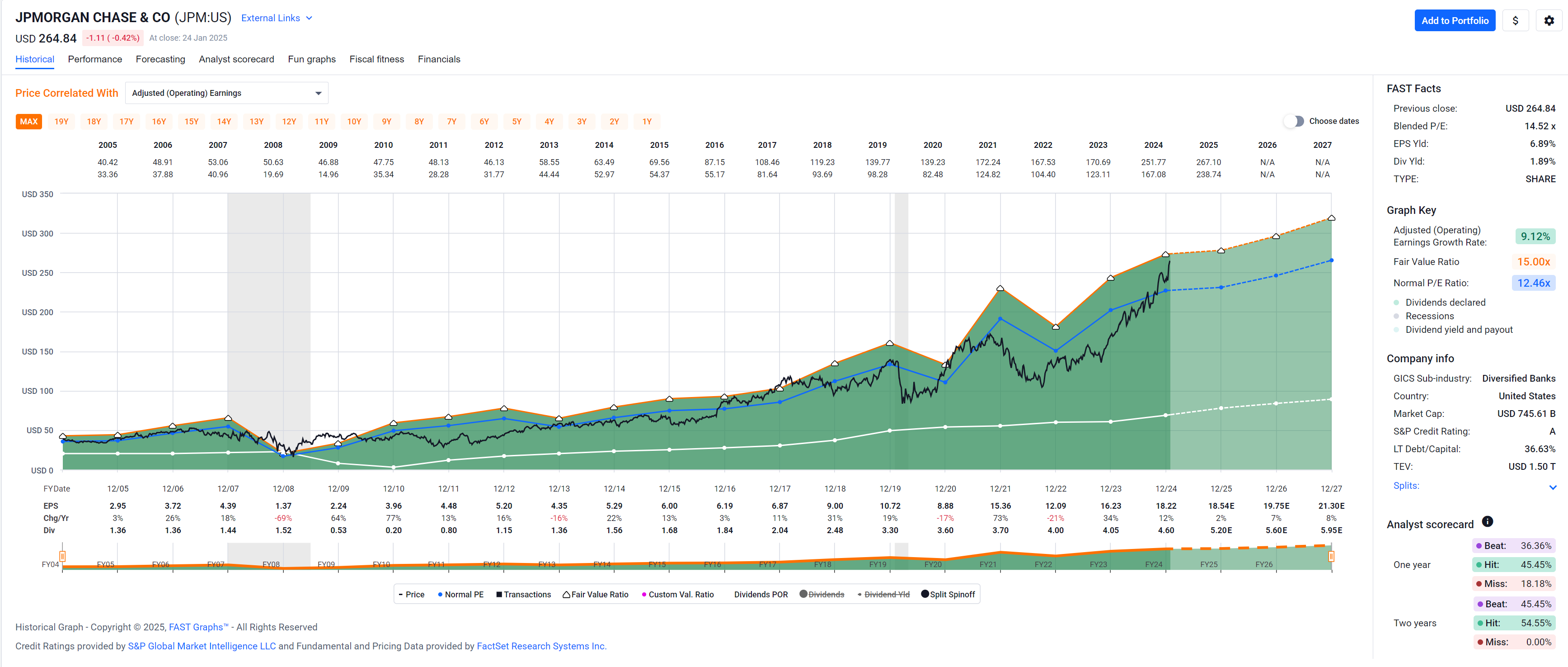
Task: Click the Fair Value Ratio triangle legend icon
Action: (566, 595)
